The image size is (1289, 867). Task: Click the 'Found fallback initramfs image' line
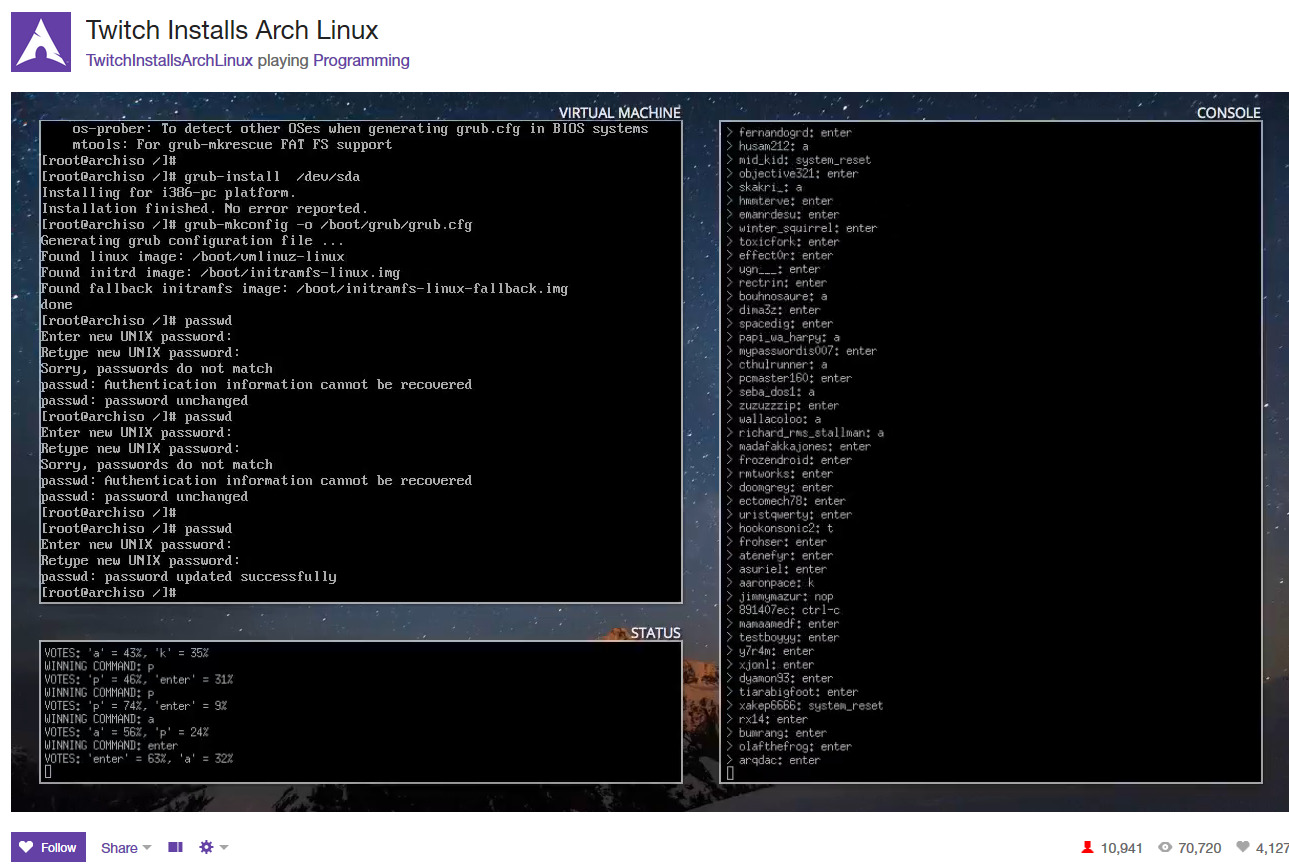tap(304, 289)
